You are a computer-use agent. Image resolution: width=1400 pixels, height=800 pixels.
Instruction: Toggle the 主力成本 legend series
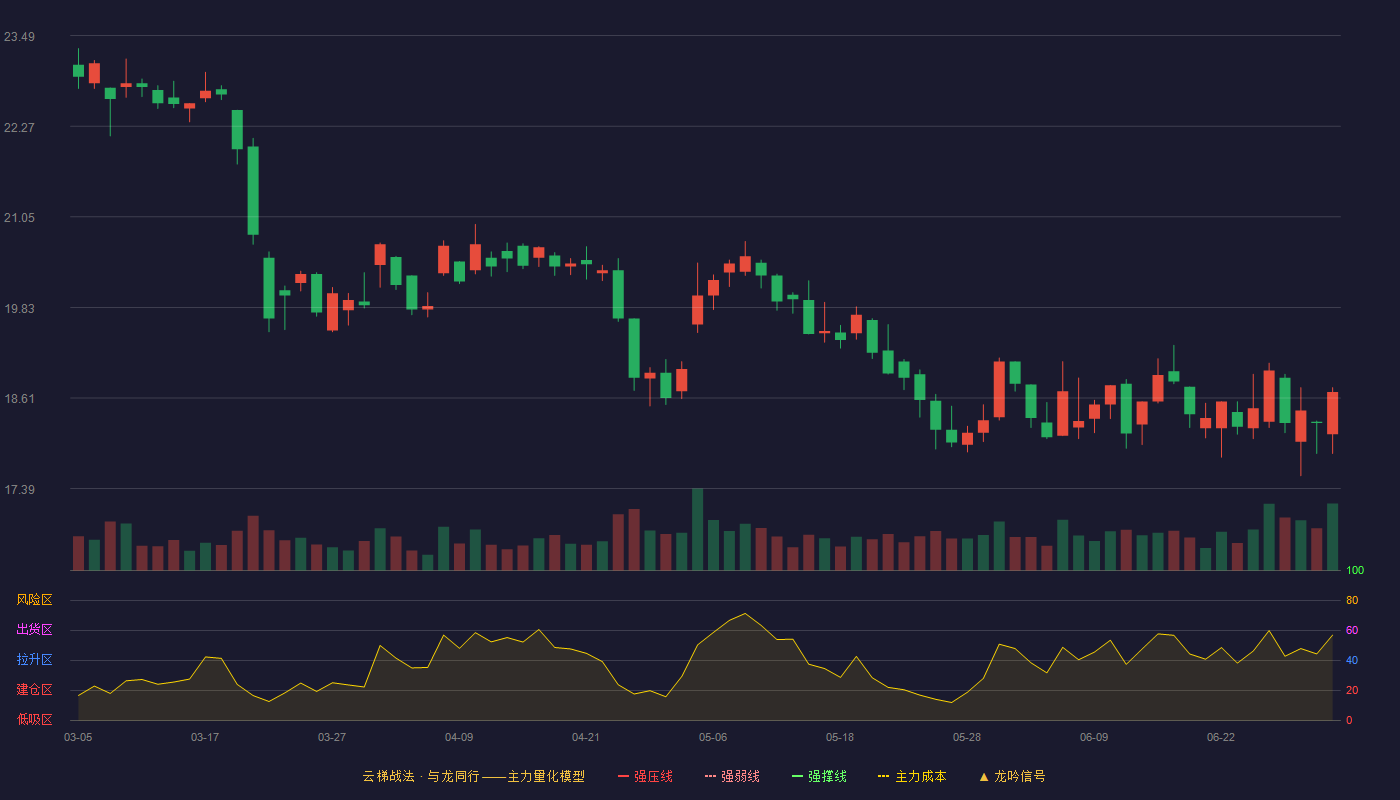click(x=912, y=776)
